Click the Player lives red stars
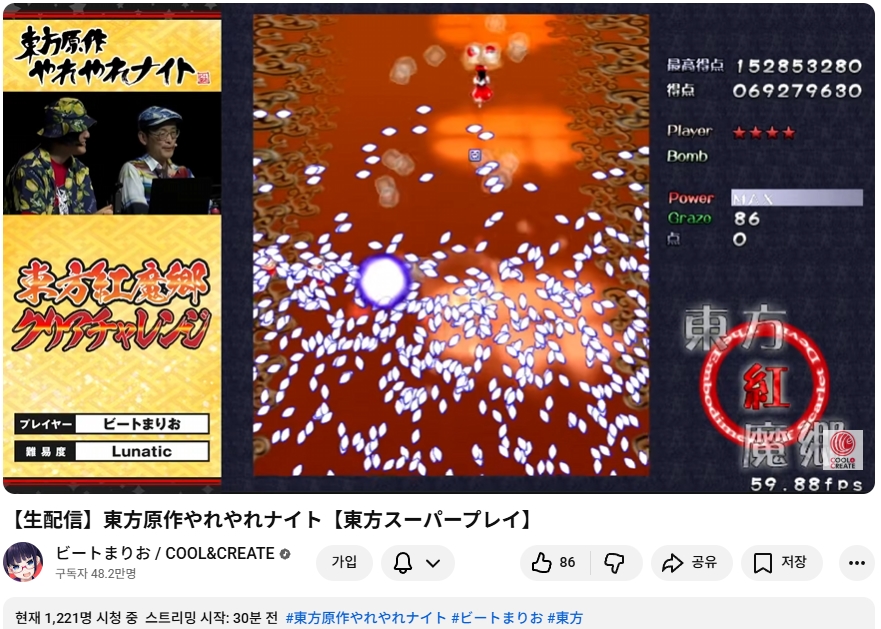The width and height of the screenshot is (881, 629). click(764, 133)
